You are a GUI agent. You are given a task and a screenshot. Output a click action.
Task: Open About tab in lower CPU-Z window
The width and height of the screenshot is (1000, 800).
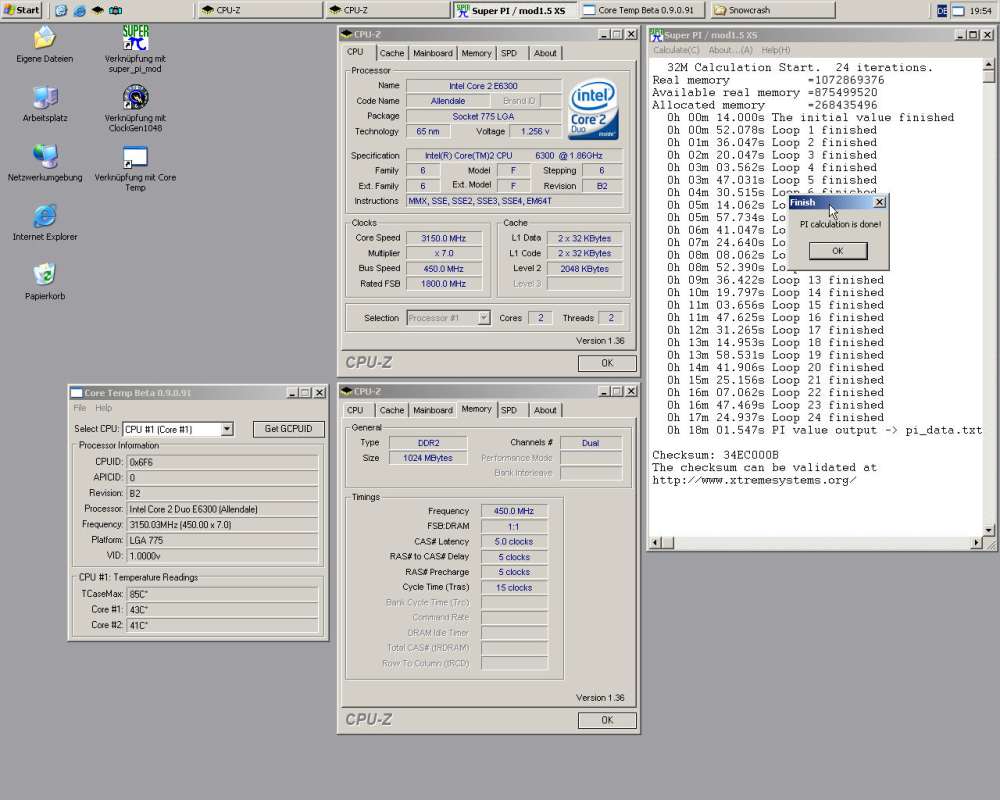(545, 410)
